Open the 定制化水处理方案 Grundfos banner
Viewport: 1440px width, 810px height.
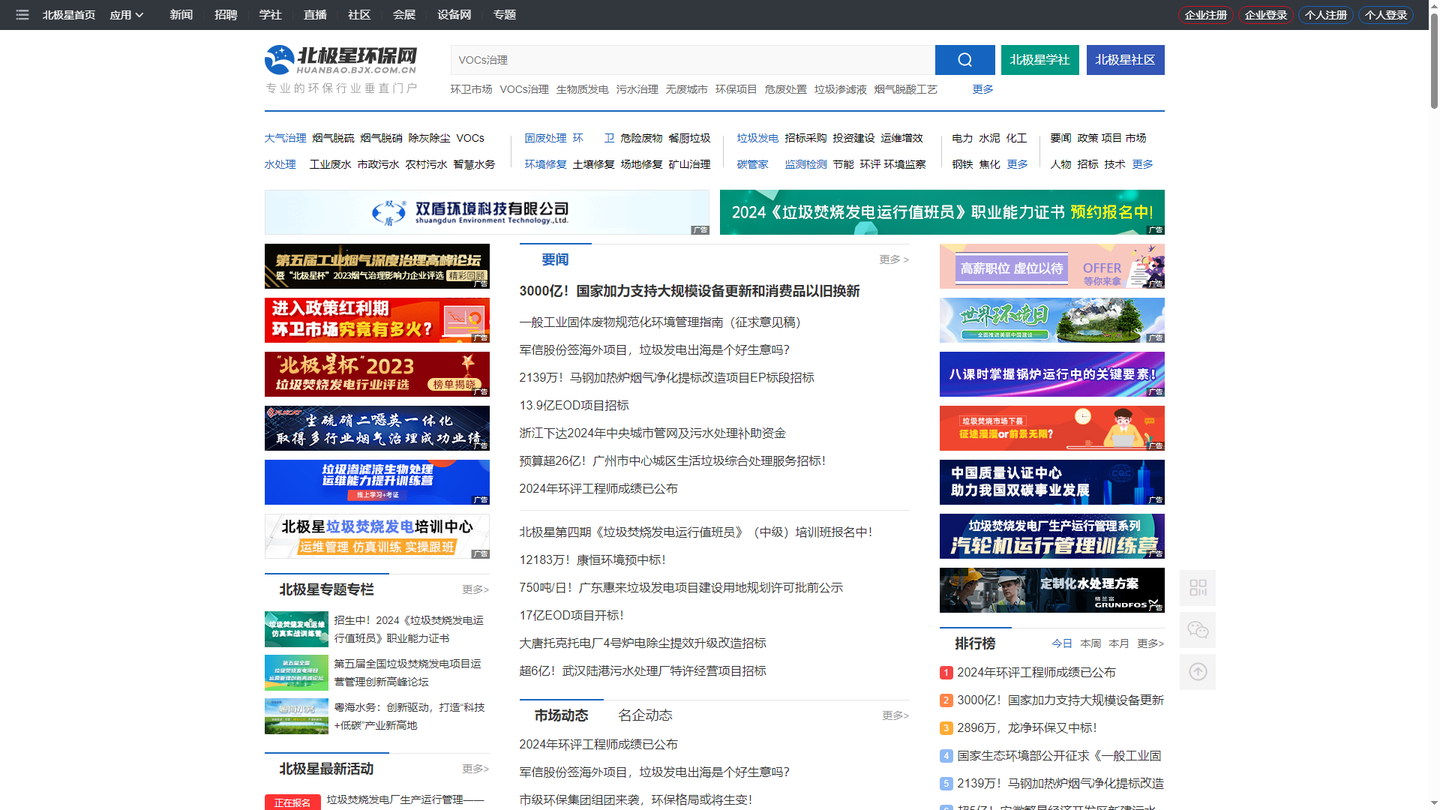tap(1052, 590)
